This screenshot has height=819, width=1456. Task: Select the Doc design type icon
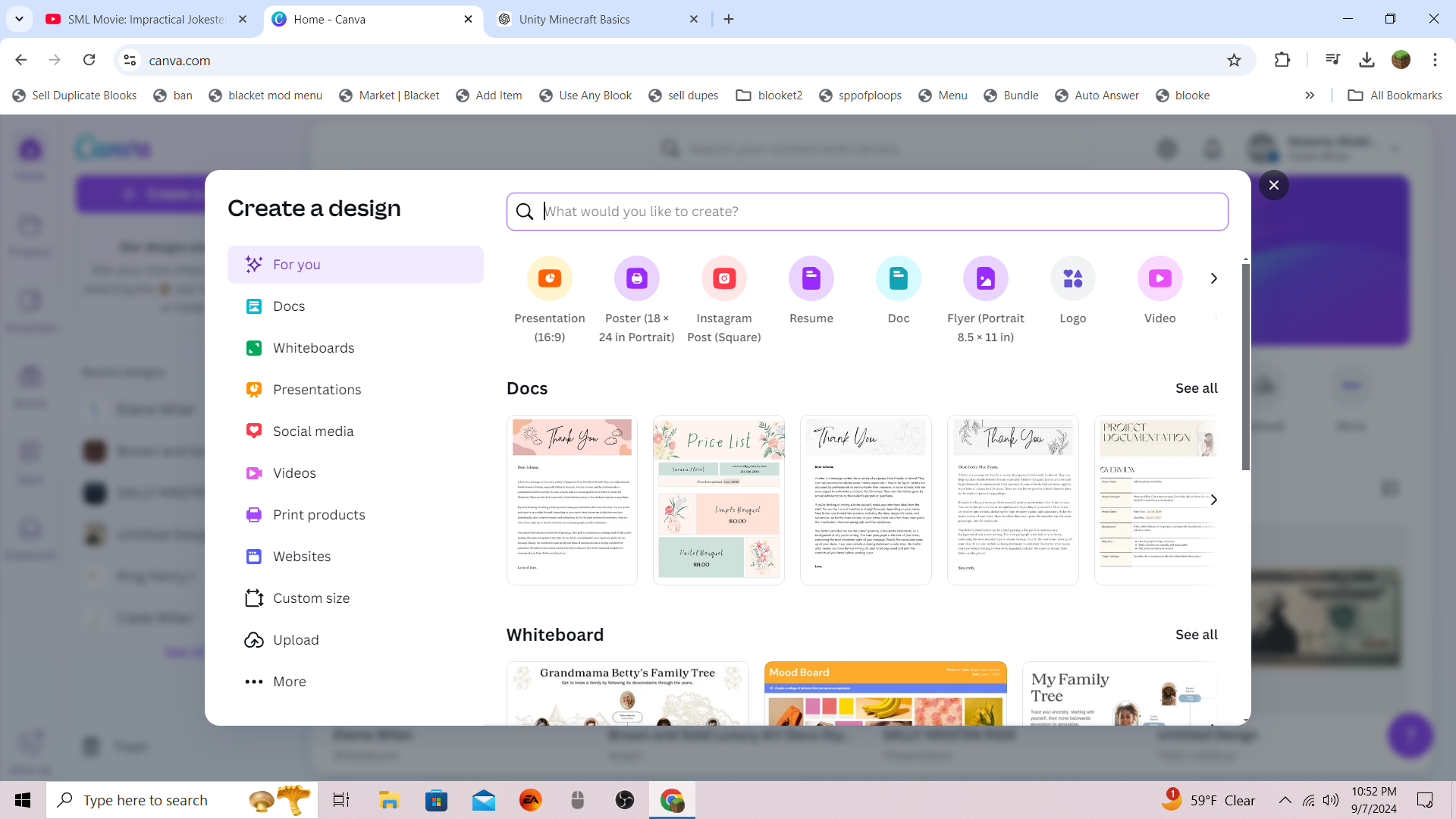click(899, 278)
